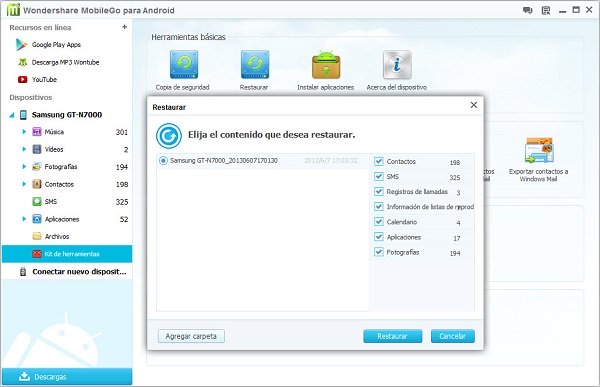600x387 pixels.
Task: Open the Copia de seguridad backup tool
Action: [x=184, y=65]
